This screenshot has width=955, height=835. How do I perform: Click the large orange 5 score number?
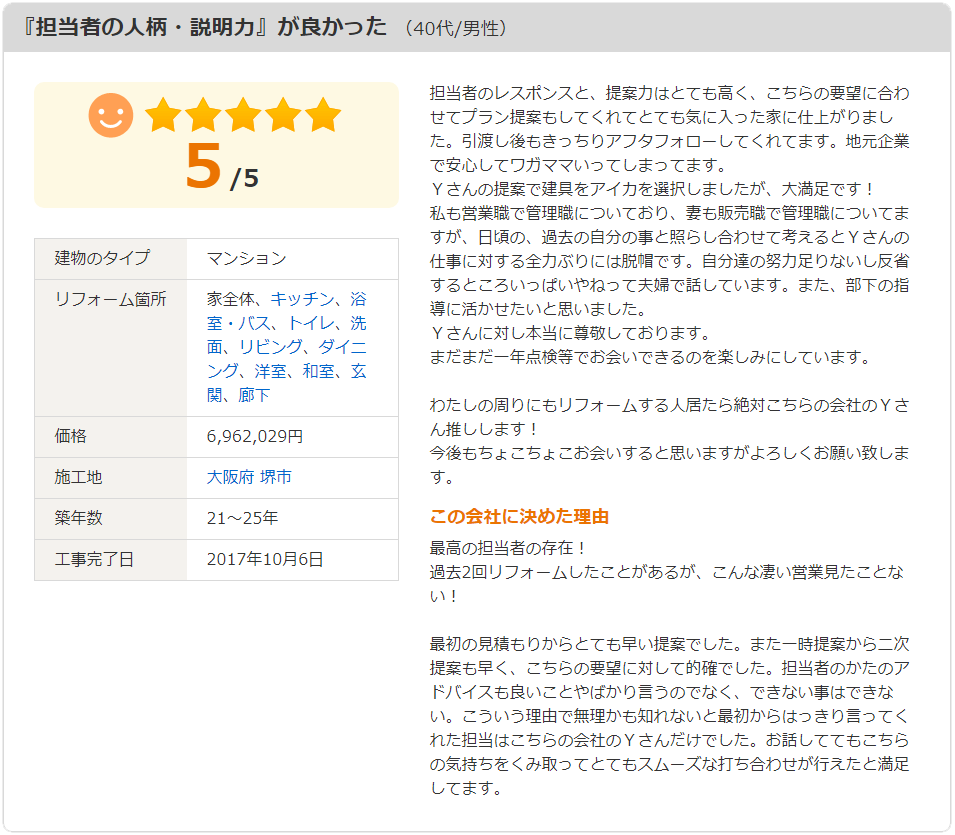click(203, 167)
